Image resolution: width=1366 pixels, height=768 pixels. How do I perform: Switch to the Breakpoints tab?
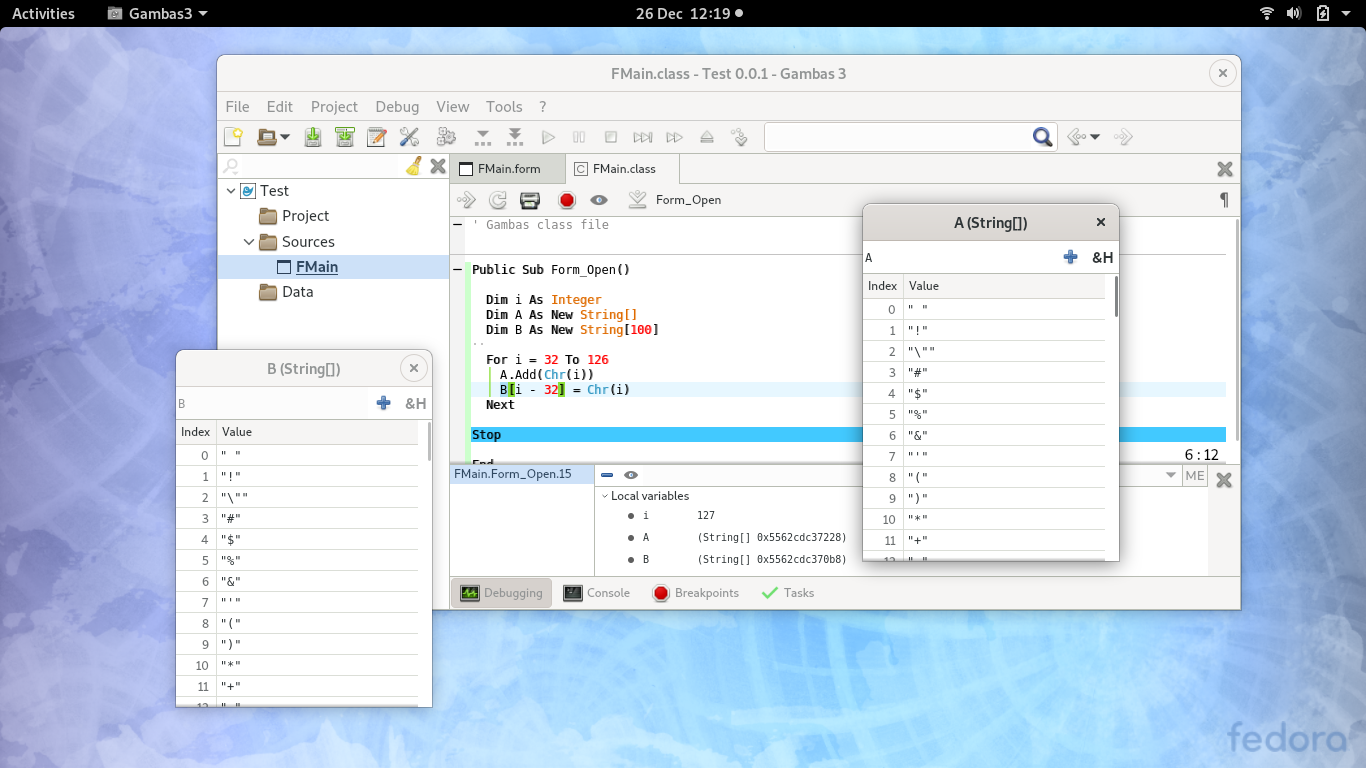(x=696, y=593)
